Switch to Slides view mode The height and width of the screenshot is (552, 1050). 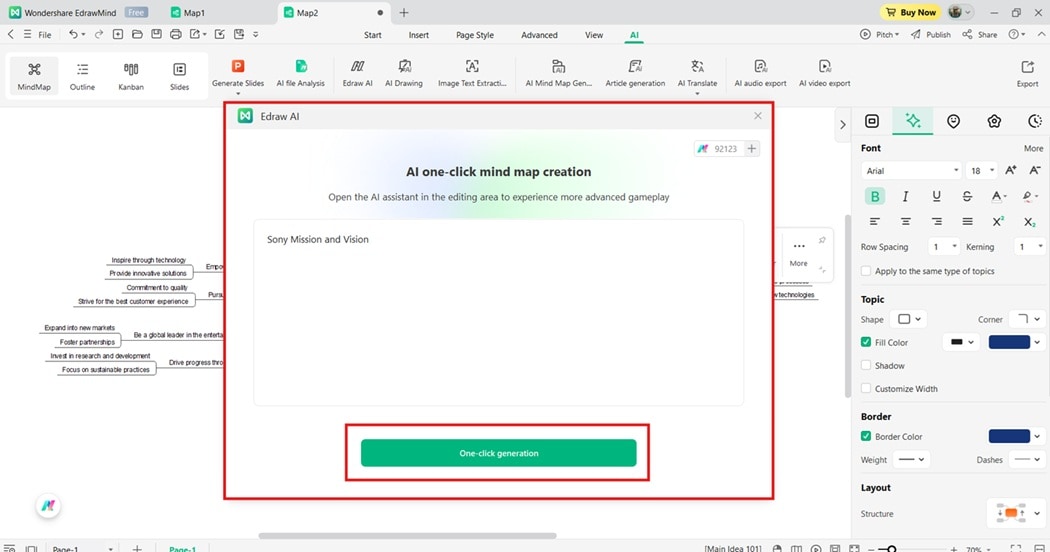(179, 76)
